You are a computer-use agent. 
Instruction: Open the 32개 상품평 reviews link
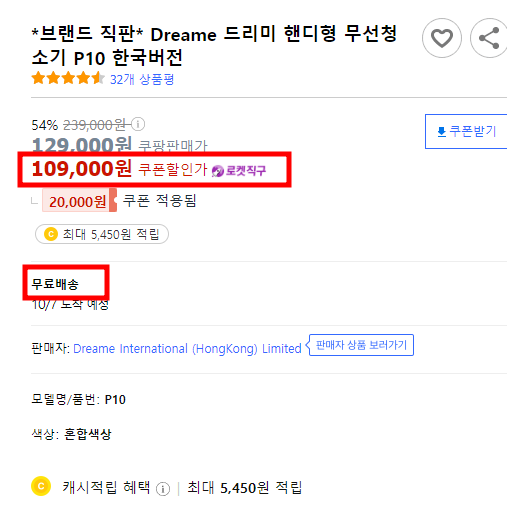point(142,79)
